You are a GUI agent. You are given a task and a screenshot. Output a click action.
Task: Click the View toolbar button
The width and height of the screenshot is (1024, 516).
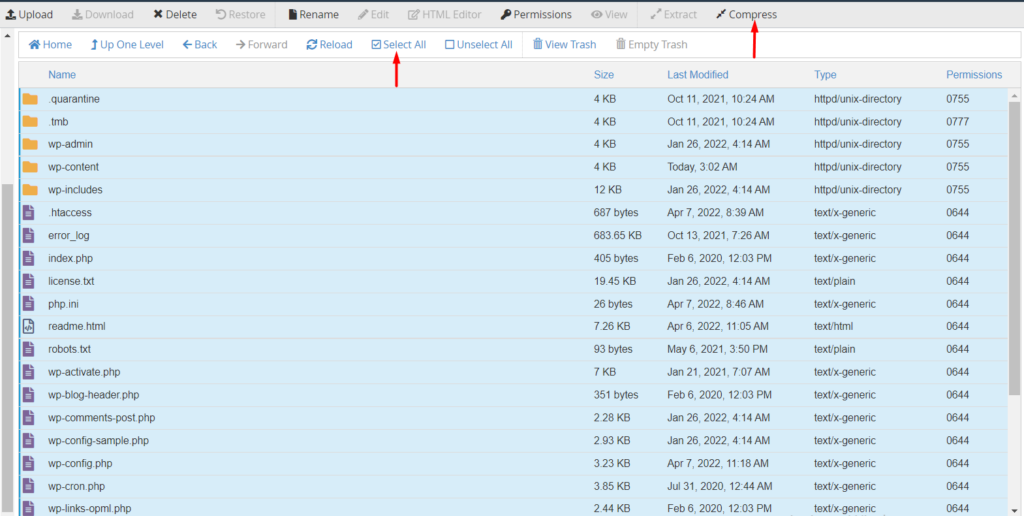coord(609,14)
